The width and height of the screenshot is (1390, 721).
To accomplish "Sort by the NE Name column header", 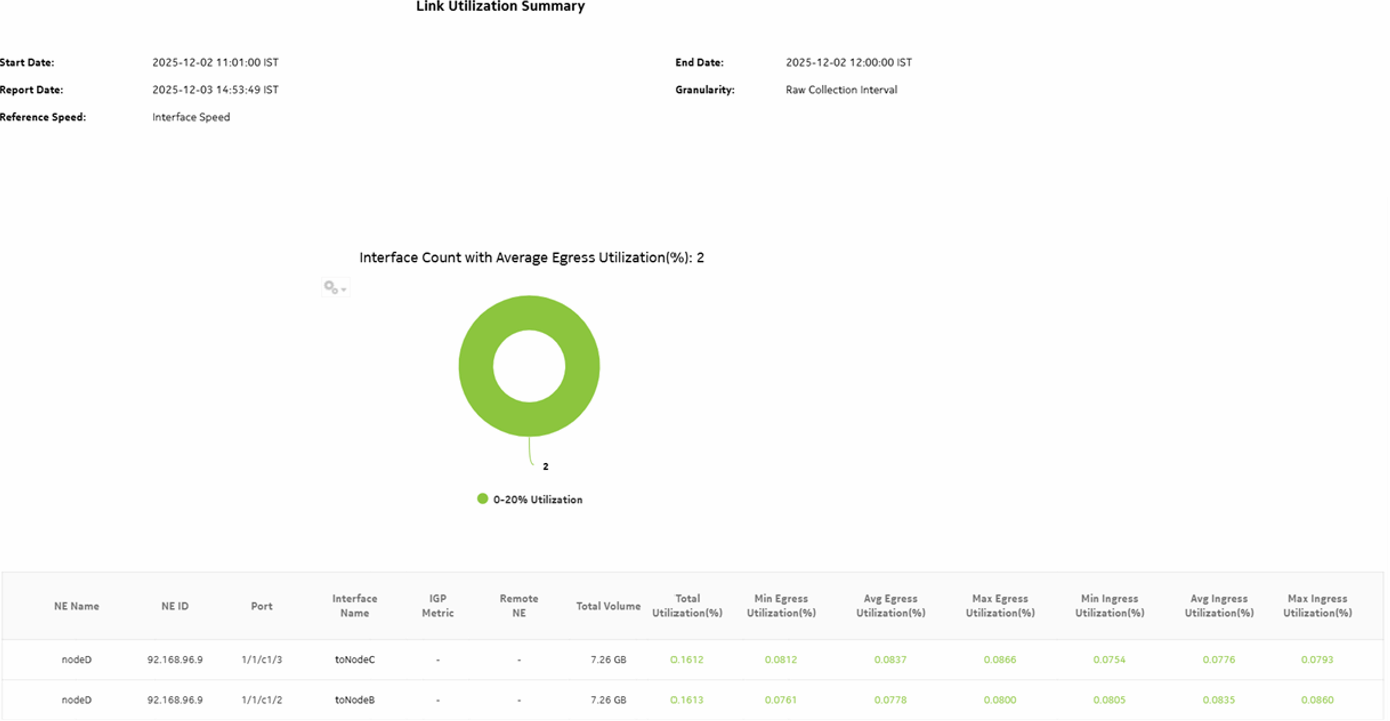I will click(x=76, y=605).
